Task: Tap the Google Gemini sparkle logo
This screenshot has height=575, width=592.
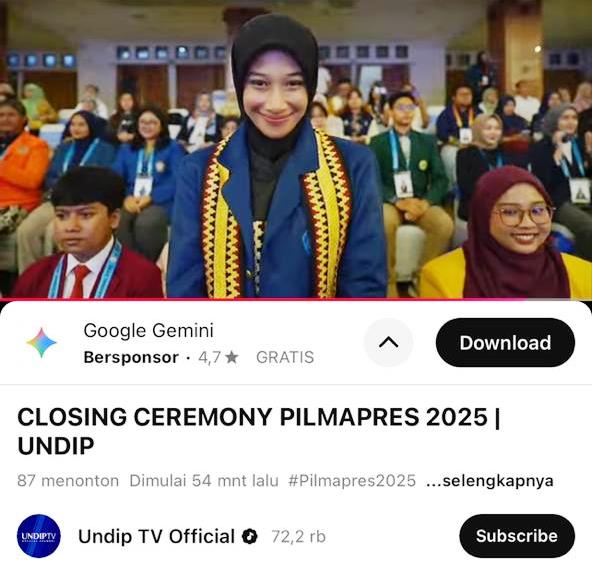Action: (x=42, y=343)
